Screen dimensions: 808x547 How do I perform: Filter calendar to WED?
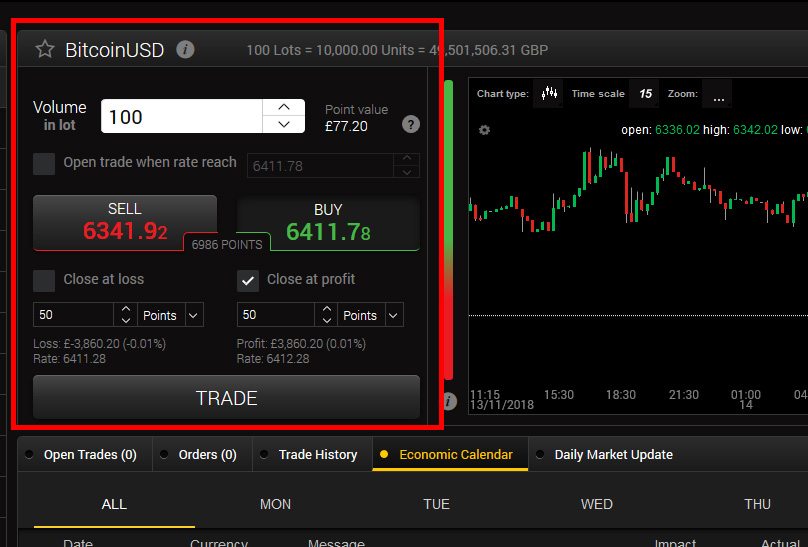tap(597, 504)
